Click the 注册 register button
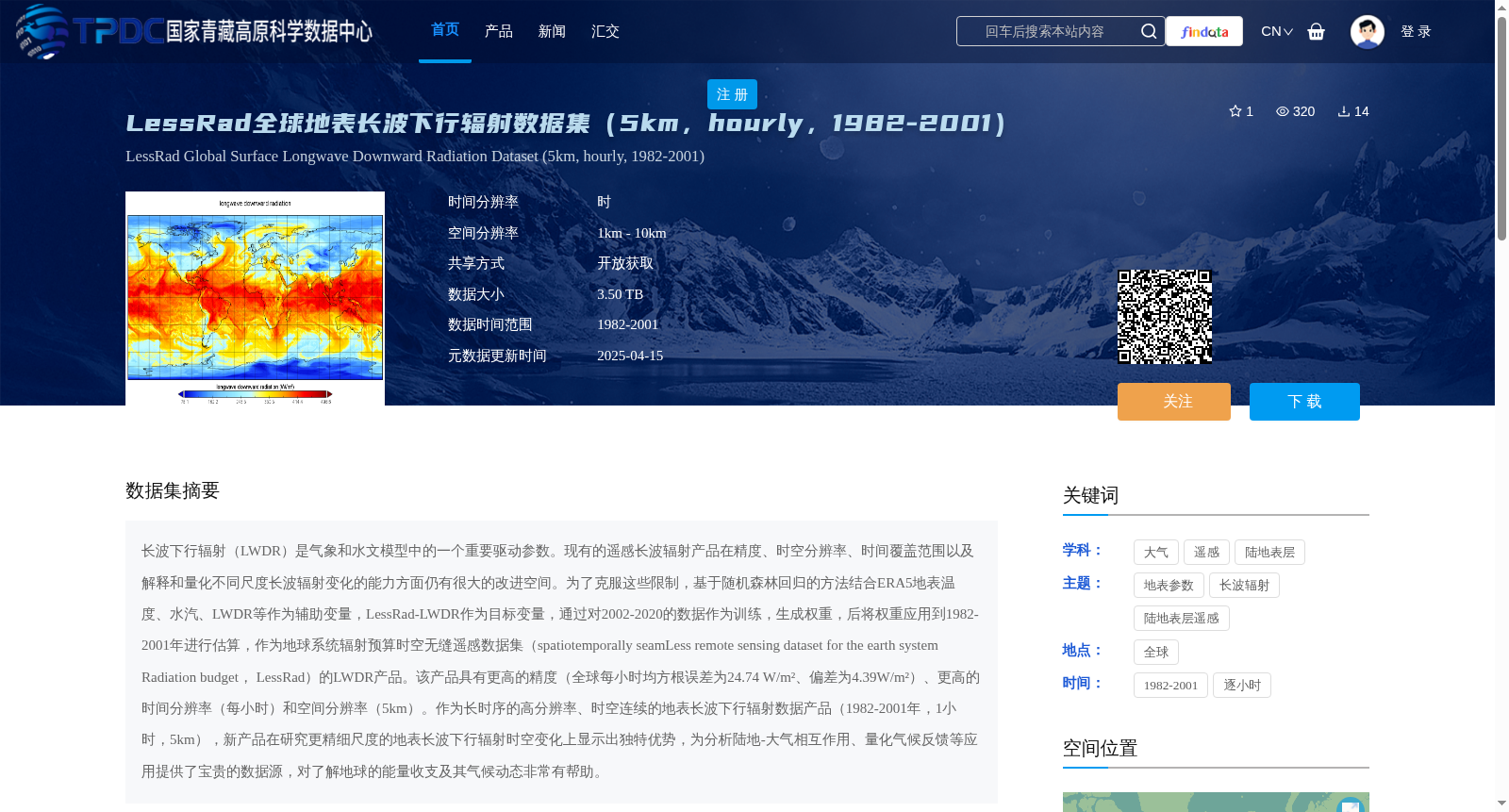The width and height of the screenshot is (1509, 812). (732, 94)
